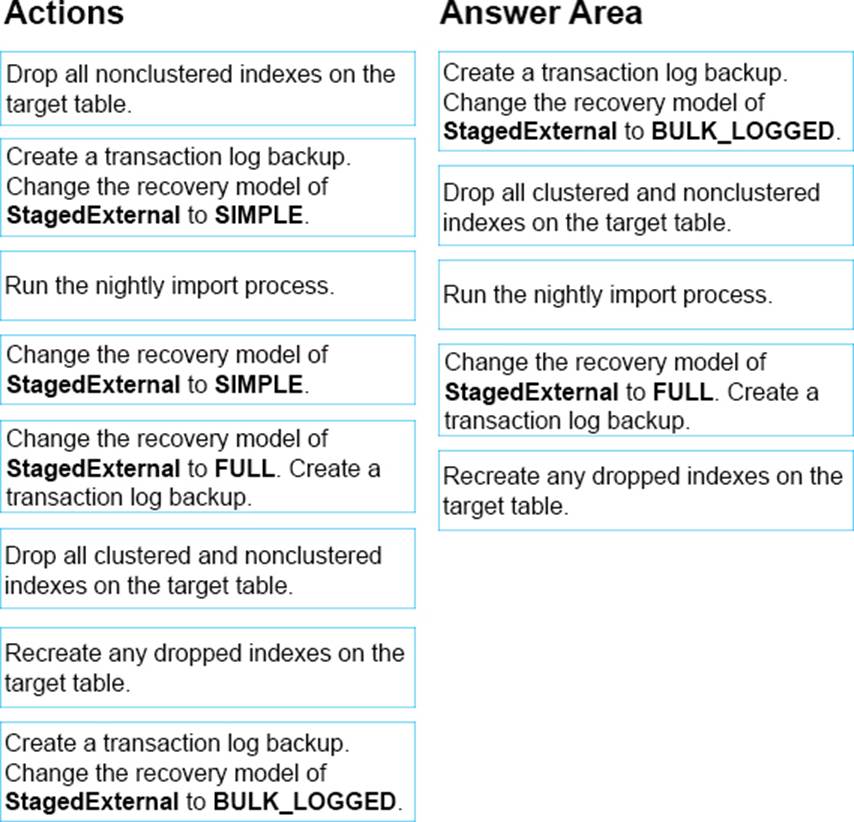
Task: Click bold 'BULK_LOGGED' text in the Answer Area
Action: pos(742,131)
